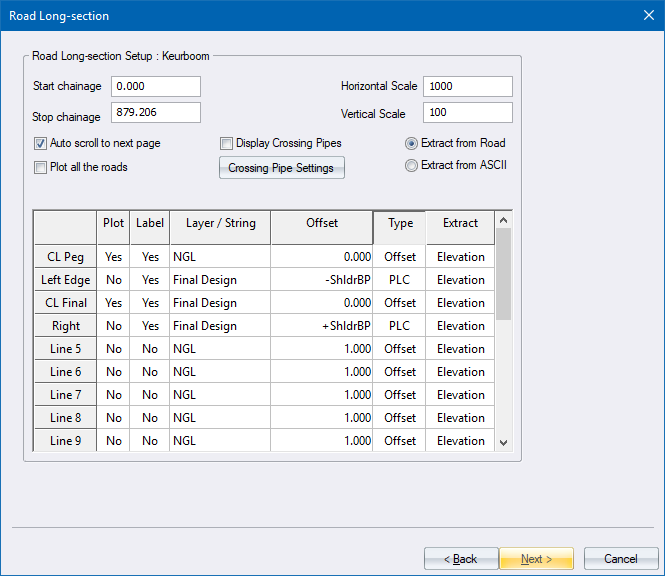Edit the Horizontal Scale value

[467, 87]
